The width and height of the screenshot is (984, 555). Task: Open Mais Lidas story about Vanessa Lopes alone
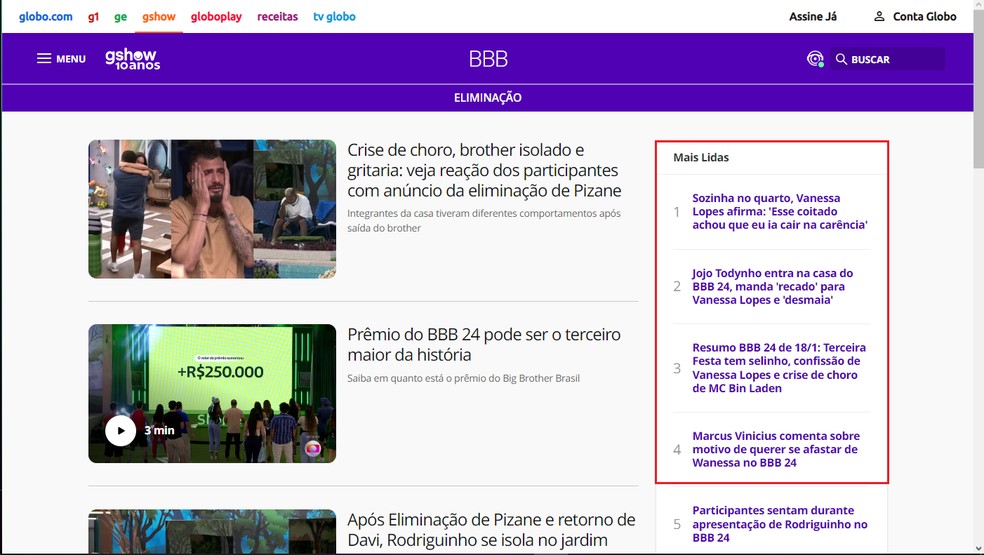(779, 212)
